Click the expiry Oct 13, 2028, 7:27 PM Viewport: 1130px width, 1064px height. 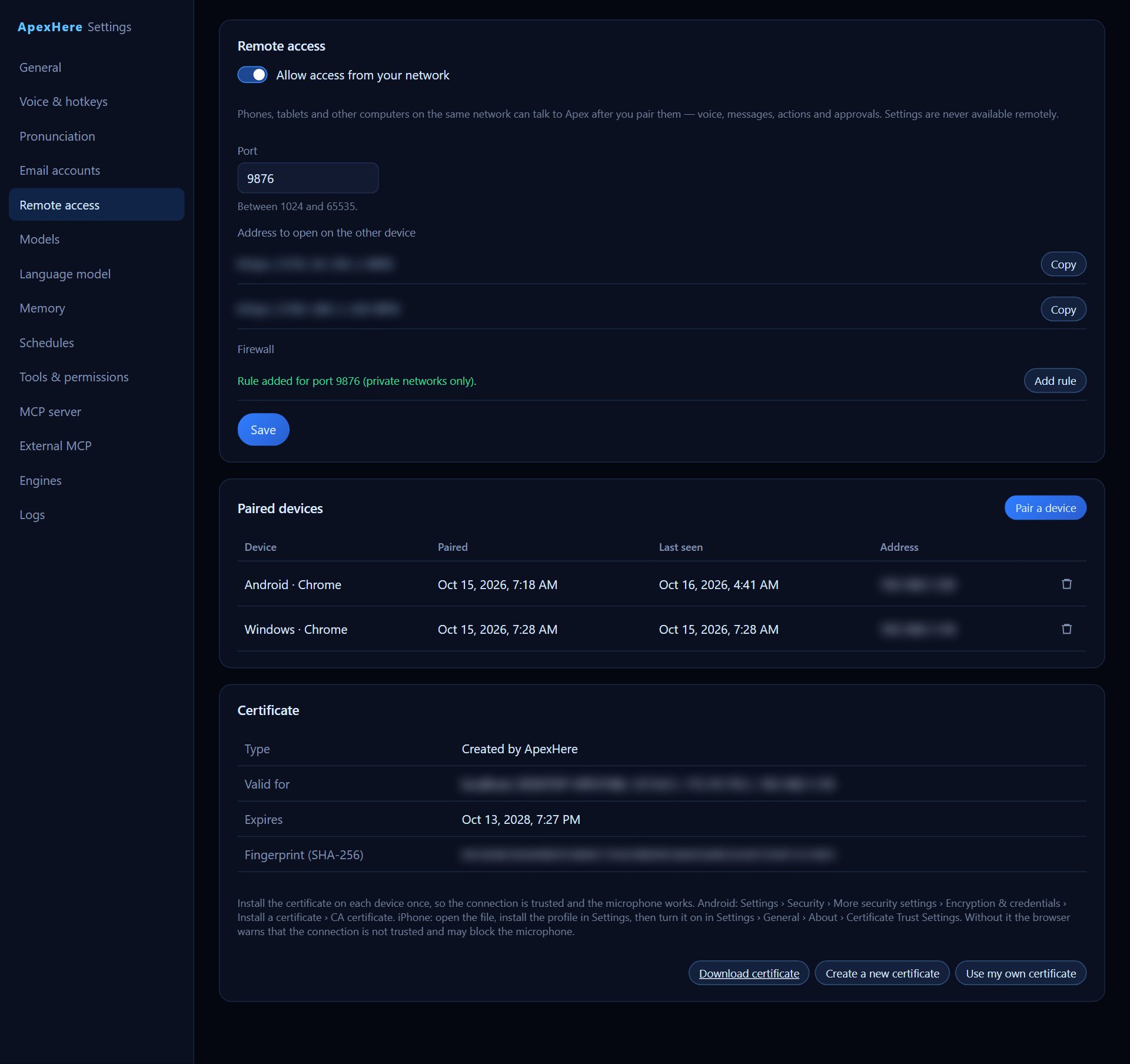click(x=520, y=819)
